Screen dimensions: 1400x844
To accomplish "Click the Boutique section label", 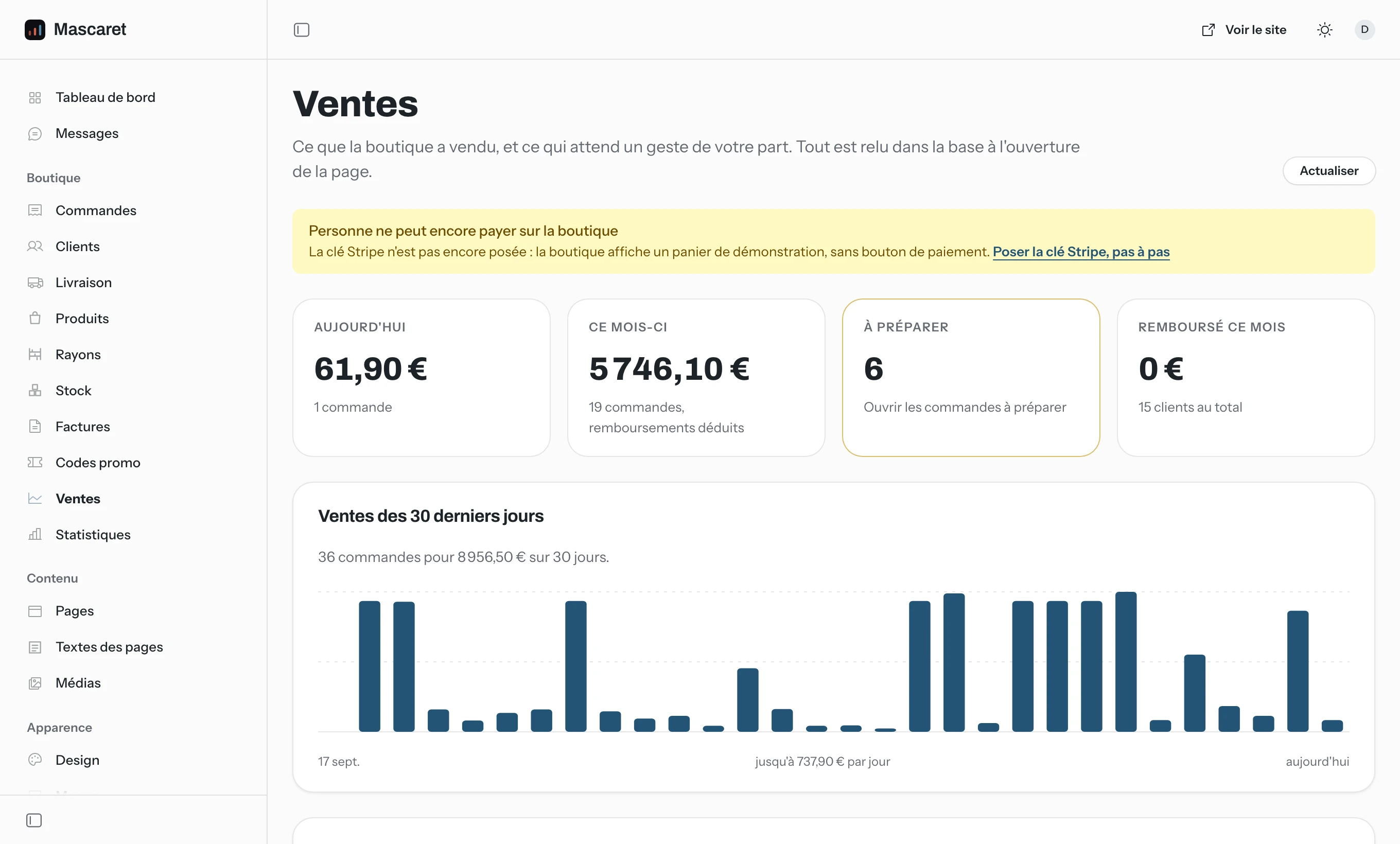I will coord(54,178).
